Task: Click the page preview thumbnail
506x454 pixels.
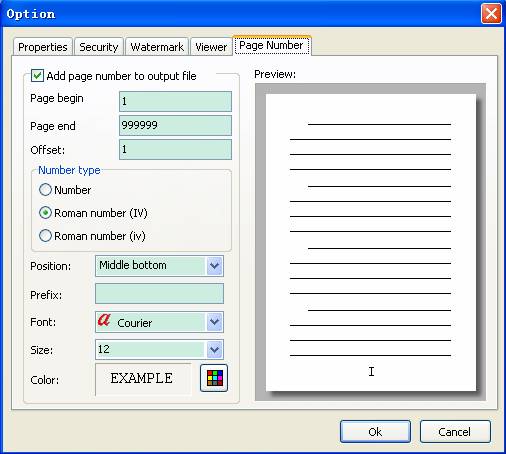Action: click(371, 242)
